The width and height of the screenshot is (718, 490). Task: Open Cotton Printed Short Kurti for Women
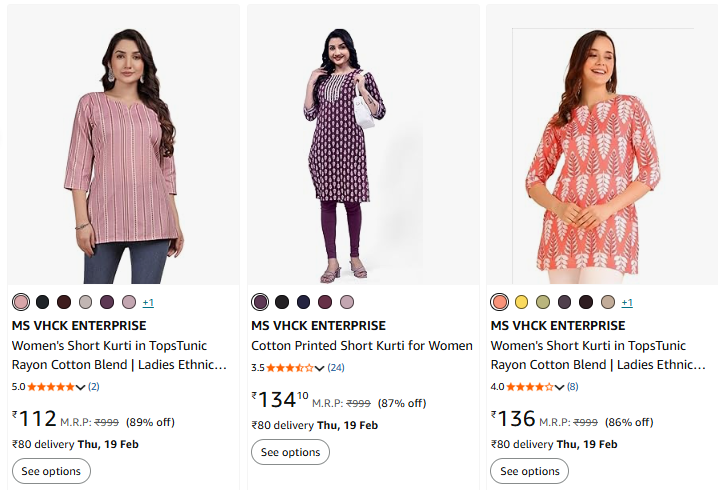tap(362, 346)
